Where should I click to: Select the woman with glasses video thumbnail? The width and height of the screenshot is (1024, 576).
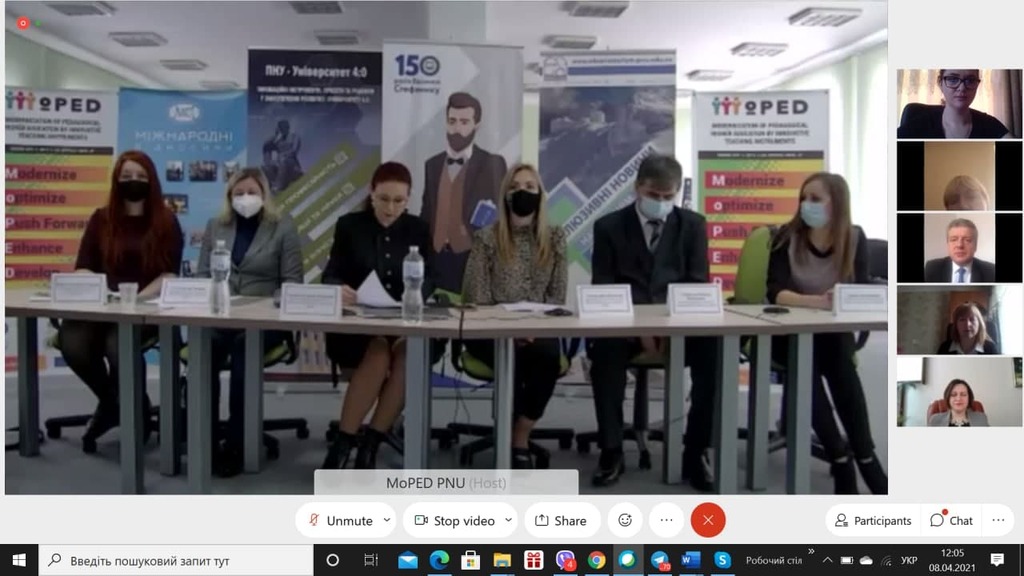[959, 104]
